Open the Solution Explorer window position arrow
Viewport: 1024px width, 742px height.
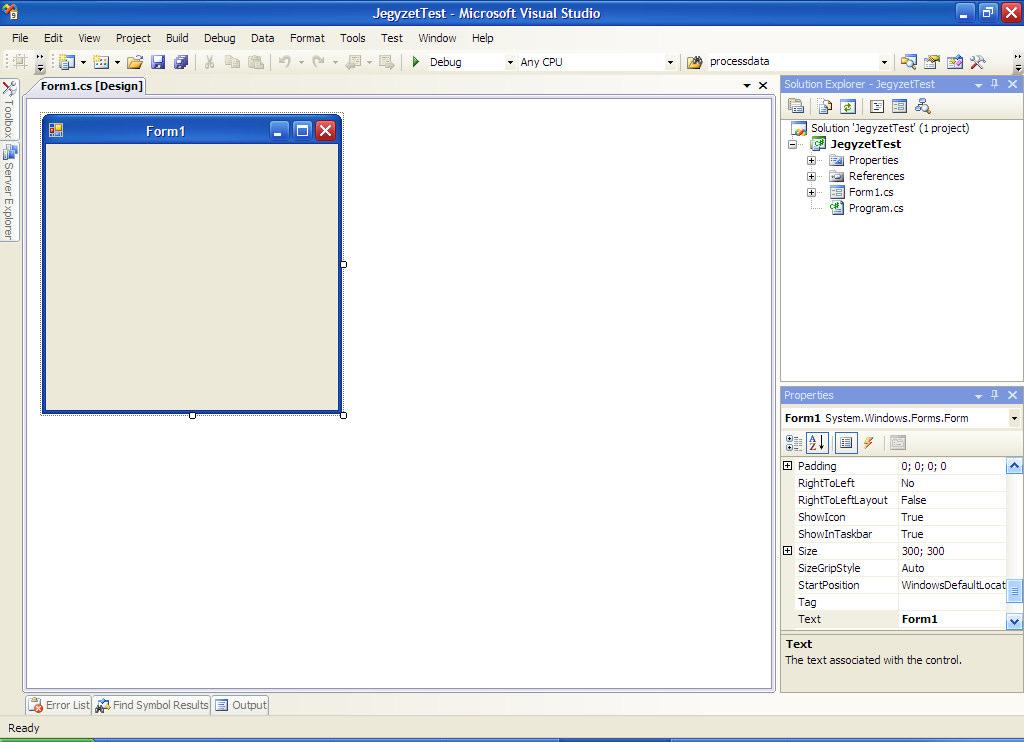coord(978,84)
